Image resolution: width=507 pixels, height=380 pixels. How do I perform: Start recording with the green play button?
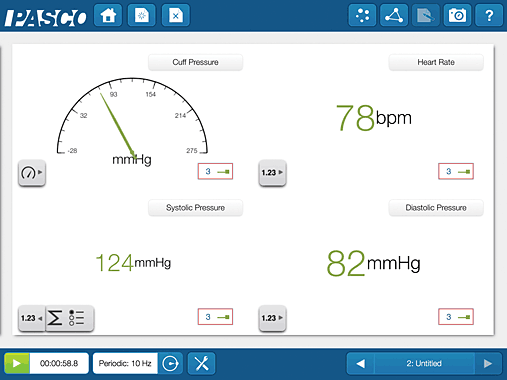pos(17,363)
